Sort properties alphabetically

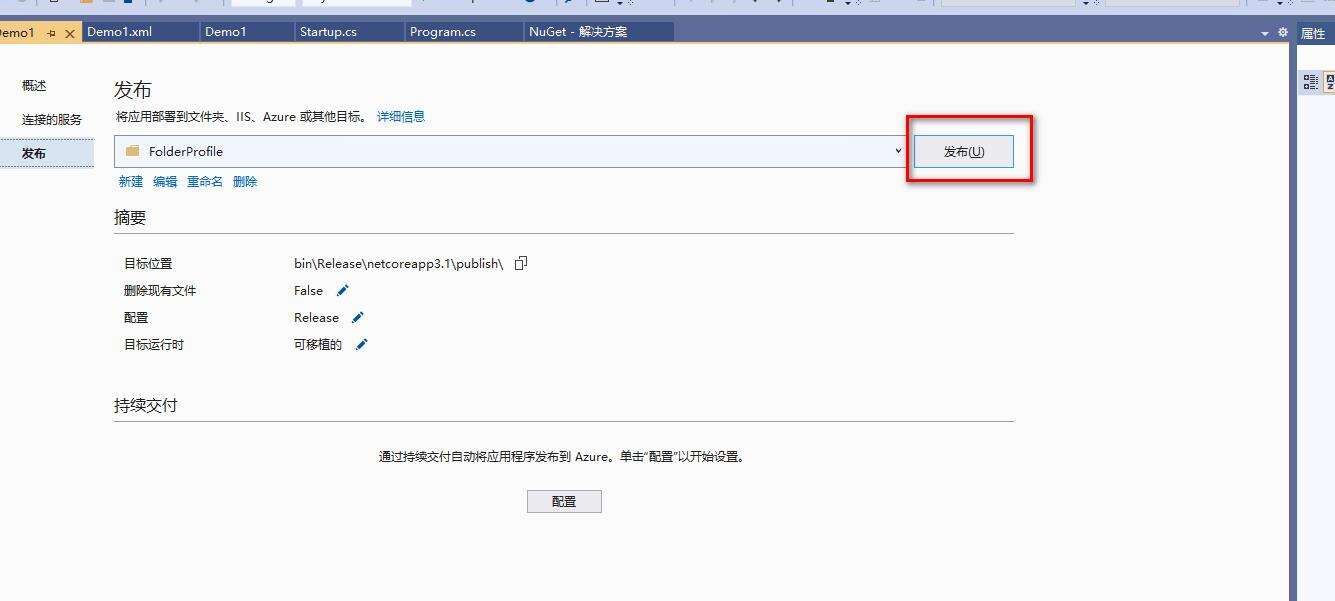[x=1330, y=83]
